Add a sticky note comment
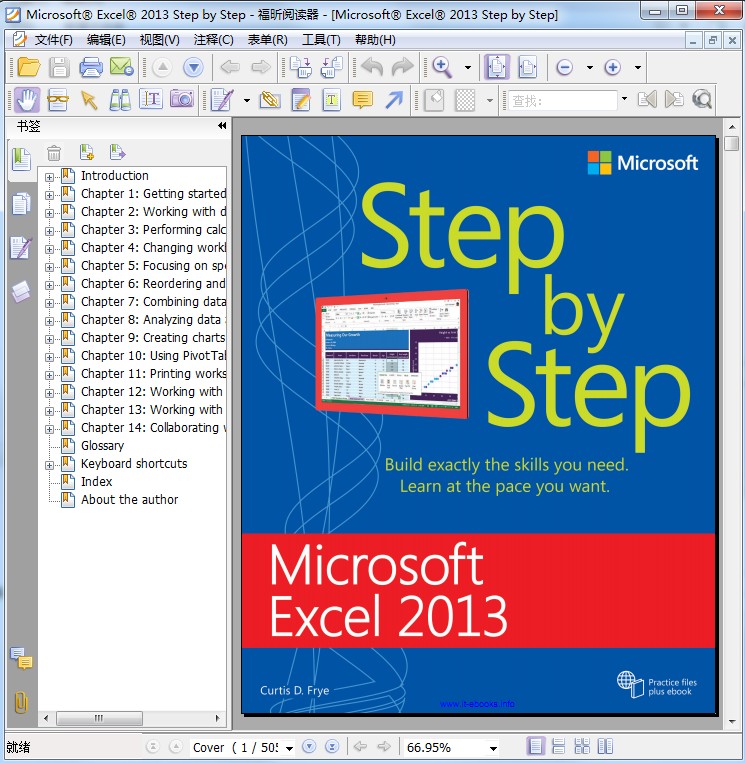The width and height of the screenshot is (745, 763). point(363,100)
